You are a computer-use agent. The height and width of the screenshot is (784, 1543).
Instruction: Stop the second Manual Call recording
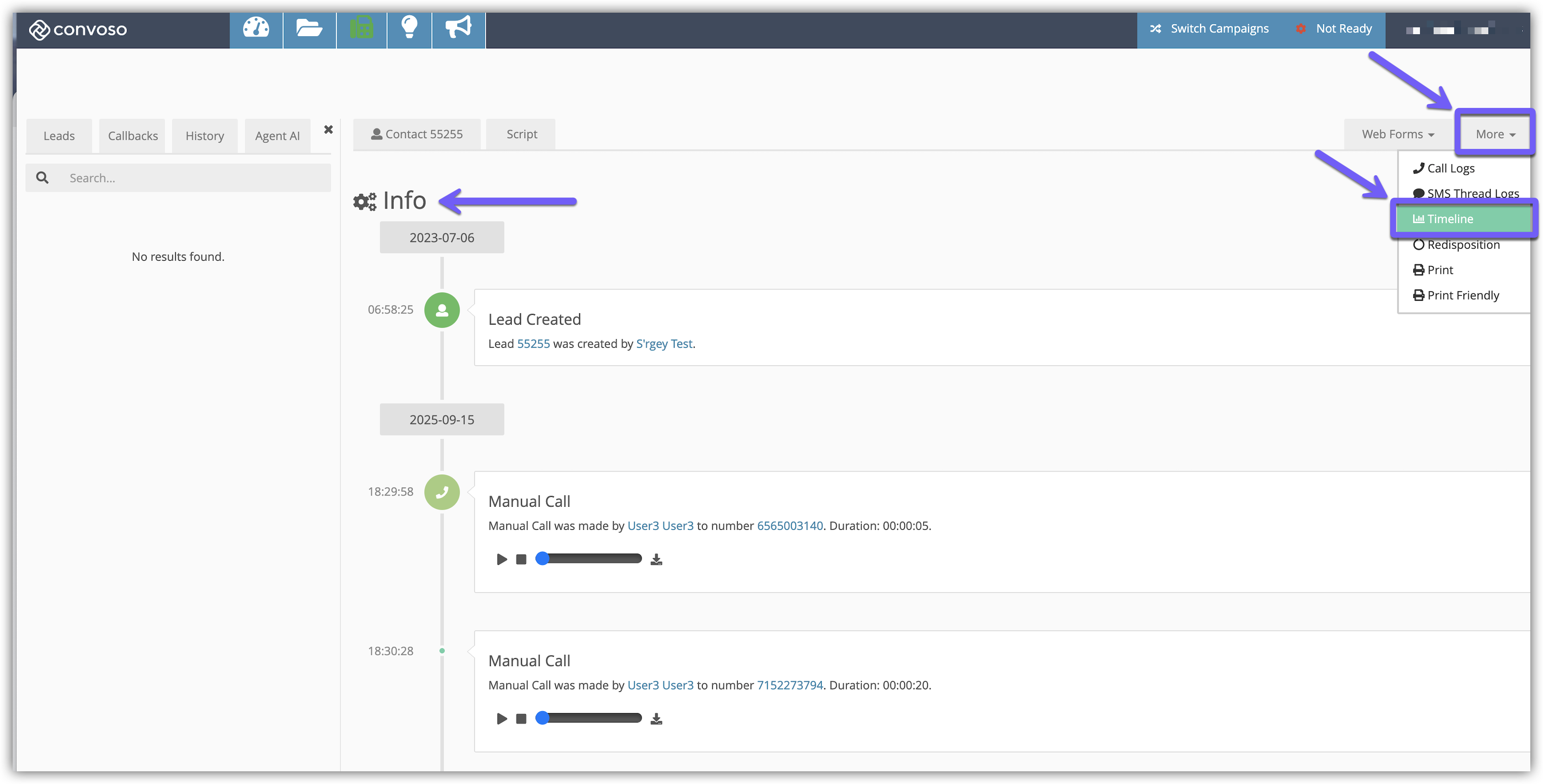521,719
